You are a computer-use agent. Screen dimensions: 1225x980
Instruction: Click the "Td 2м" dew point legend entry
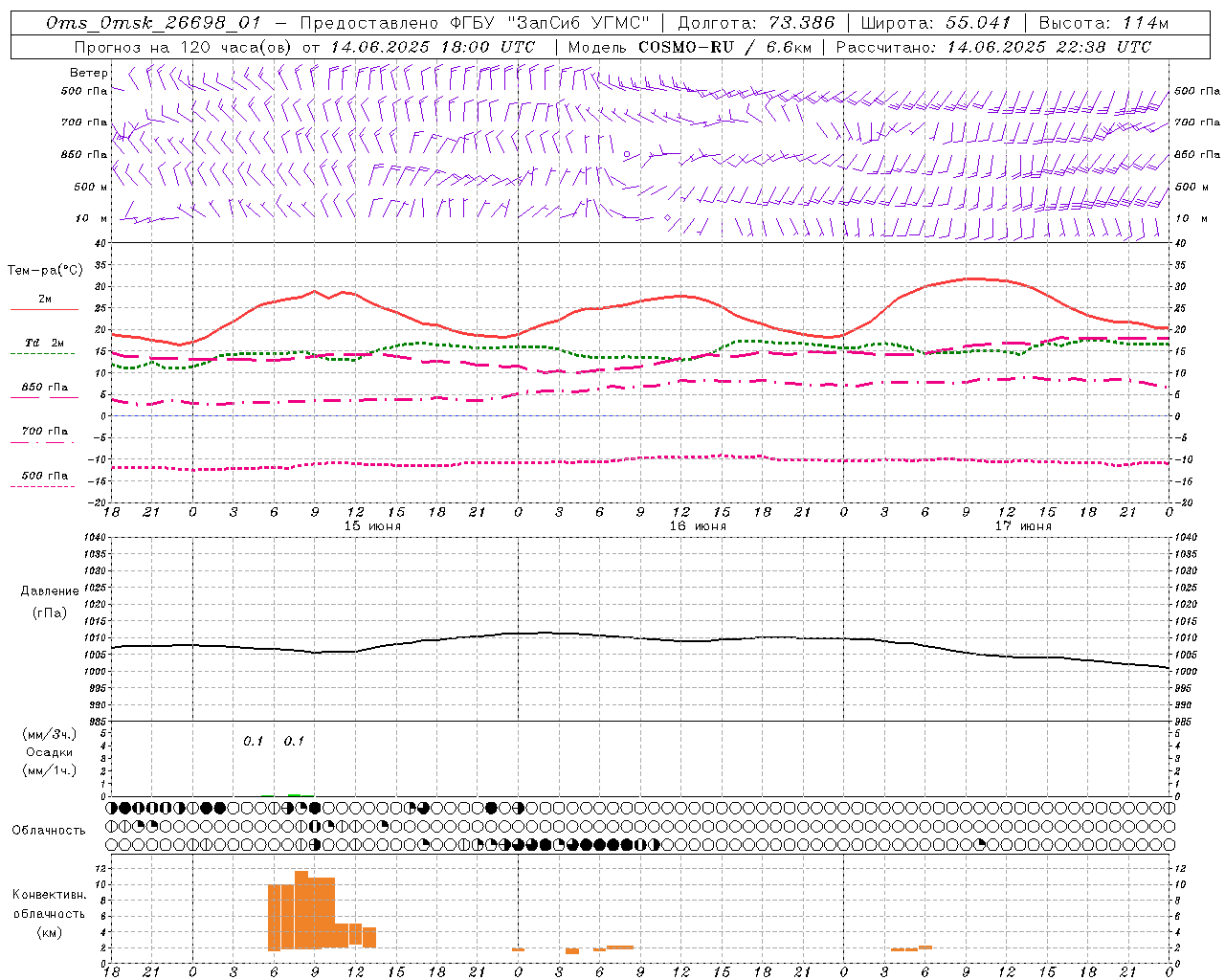point(45,343)
